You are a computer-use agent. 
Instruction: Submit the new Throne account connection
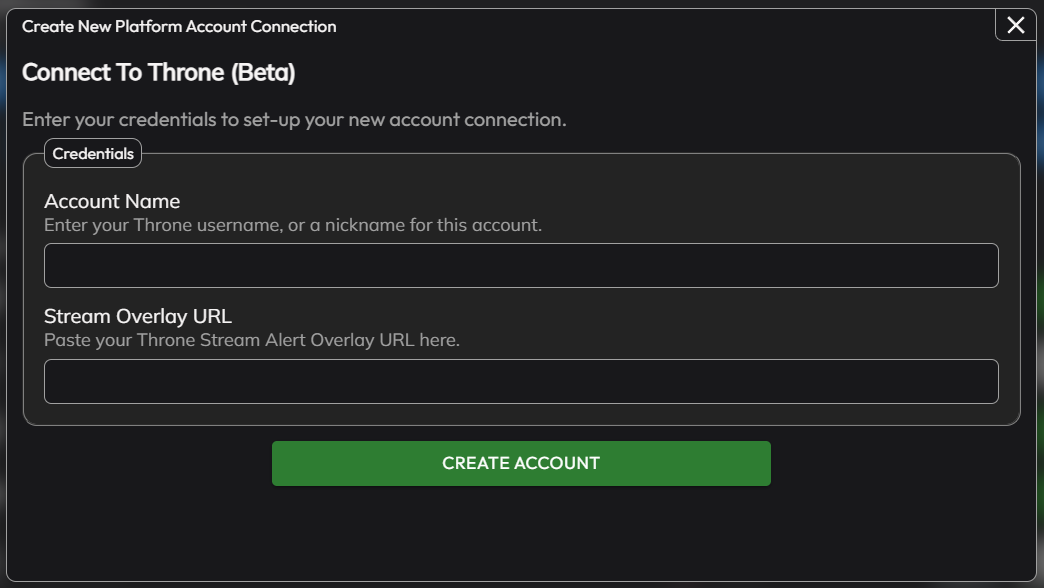(x=521, y=463)
